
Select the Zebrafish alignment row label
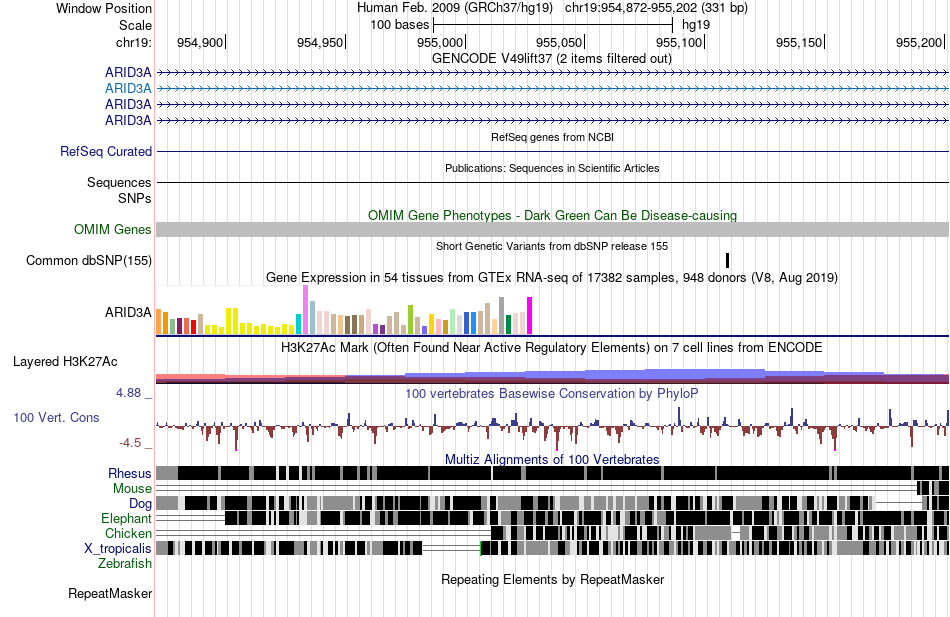pyautogui.click(x=125, y=564)
